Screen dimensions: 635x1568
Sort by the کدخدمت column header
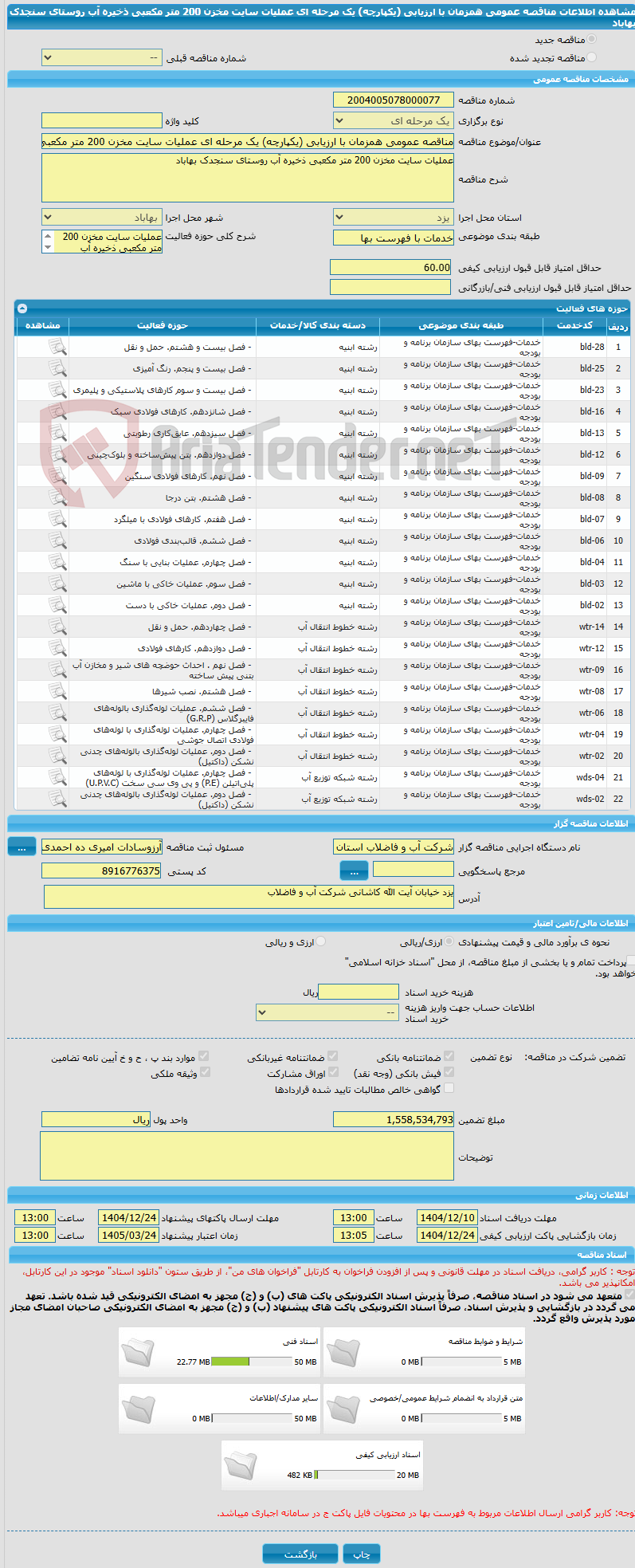coord(574,325)
